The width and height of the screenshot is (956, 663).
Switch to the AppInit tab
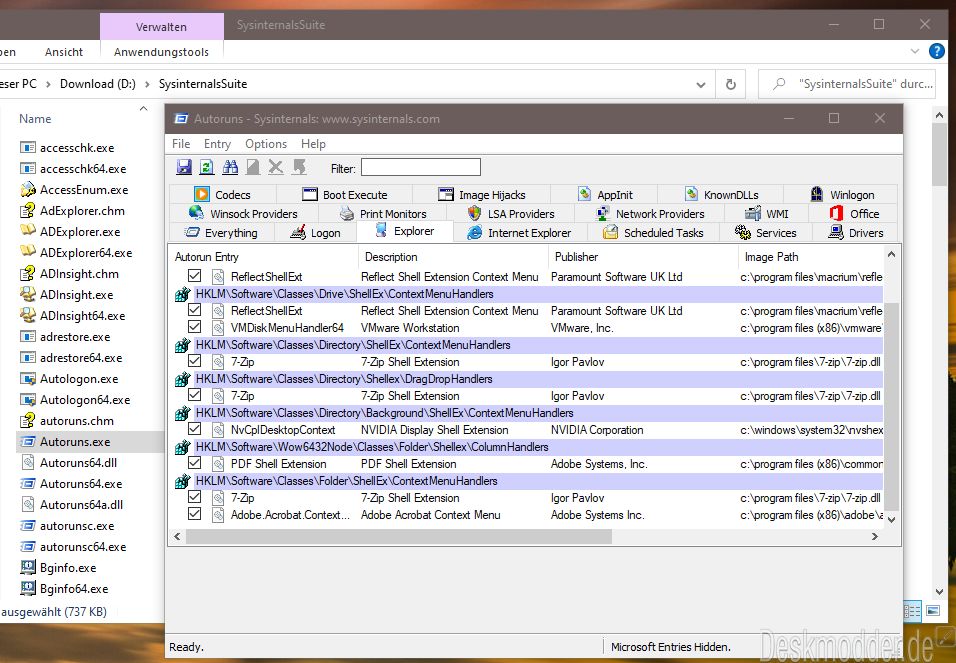(x=605, y=195)
